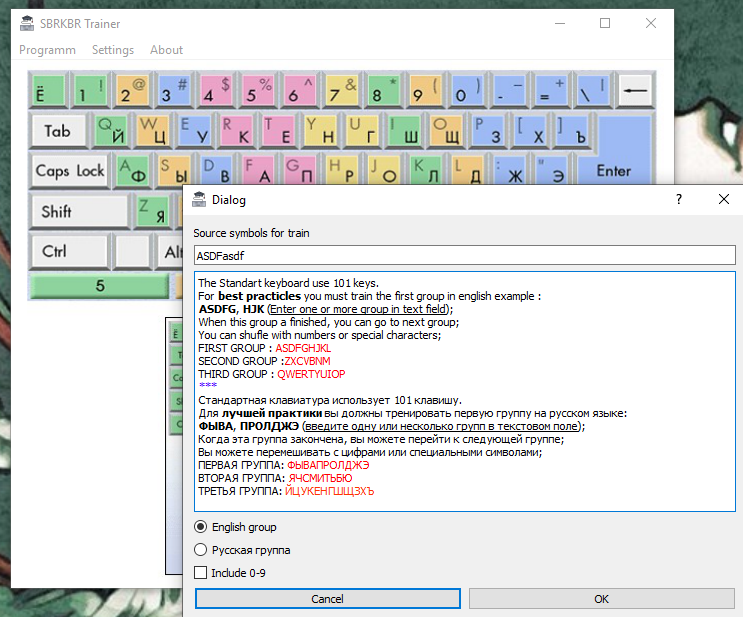Image resolution: width=743 pixels, height=617 pixels.
Task: Open the Settings menu
Action: (x=113, y=50)
